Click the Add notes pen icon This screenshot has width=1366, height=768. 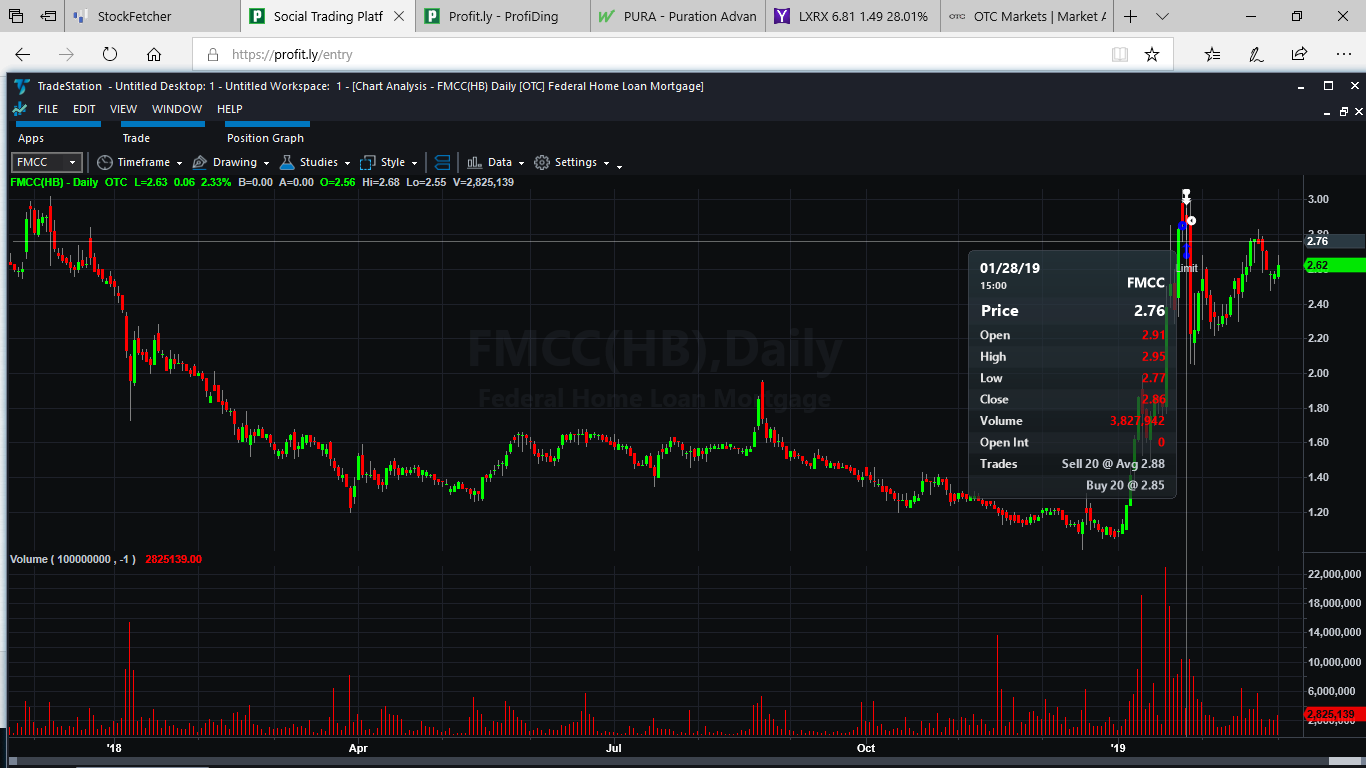(1257, 55)
